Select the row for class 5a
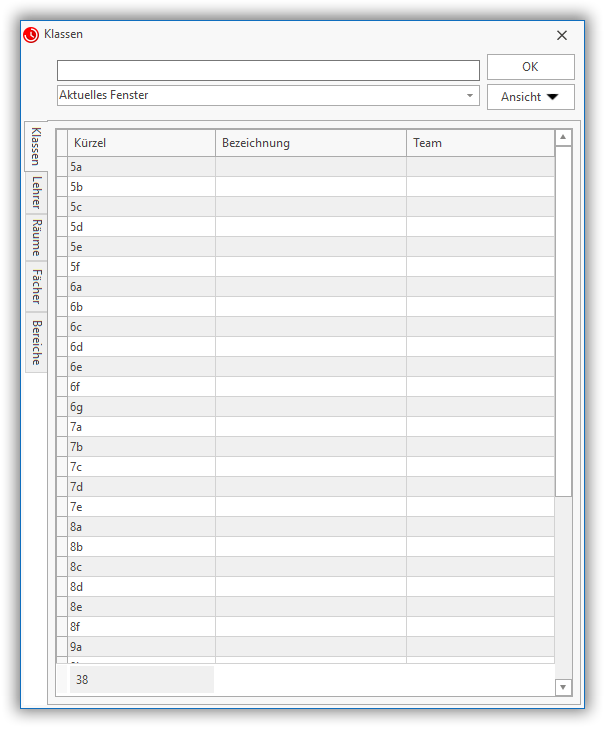This screenshot has width=605, height=729. point(140,167)
